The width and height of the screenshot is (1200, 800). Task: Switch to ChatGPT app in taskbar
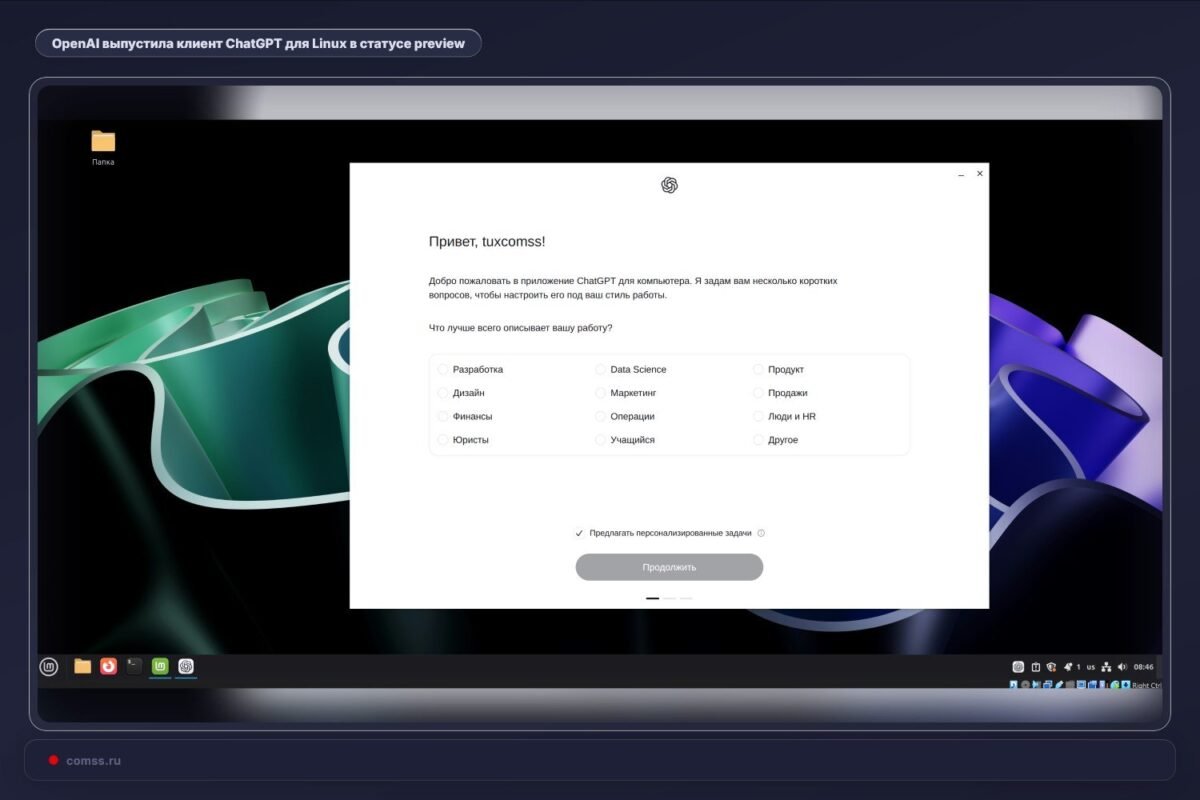186,666
